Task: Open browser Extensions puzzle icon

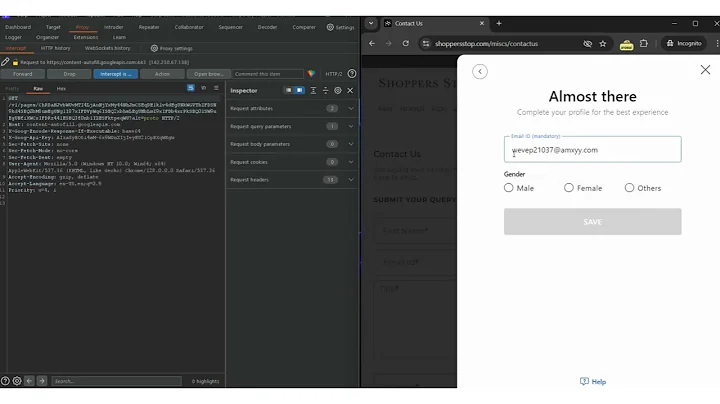Action: (x=644, y=43)
